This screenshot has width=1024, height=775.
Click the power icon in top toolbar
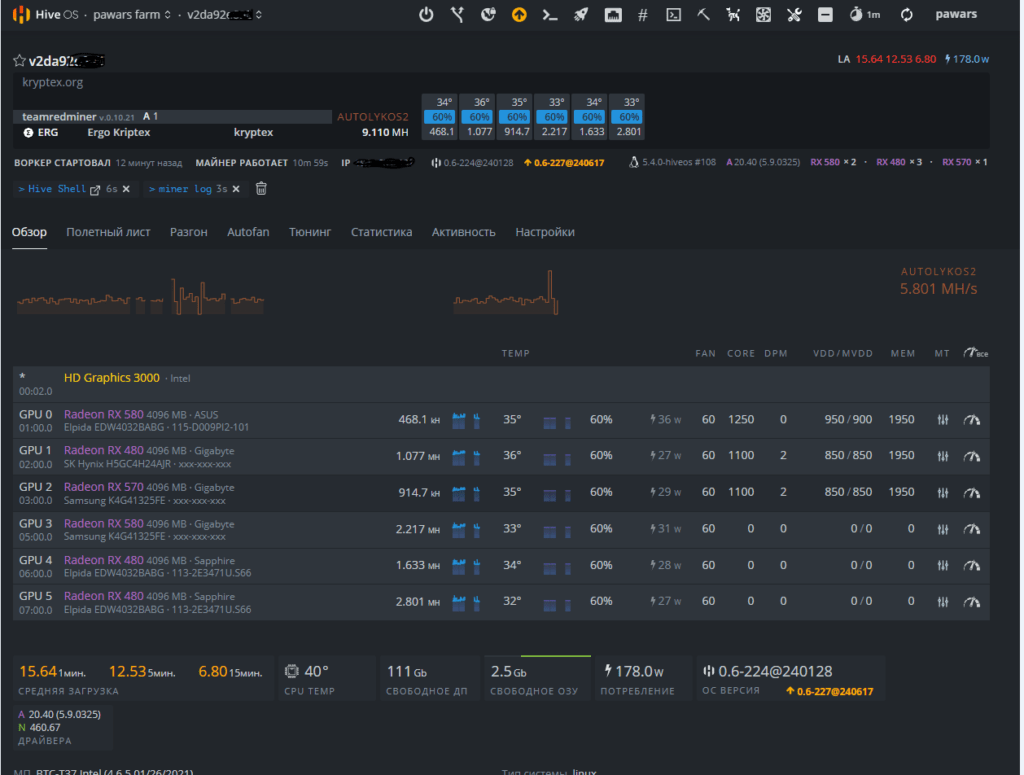click(426, 15)
